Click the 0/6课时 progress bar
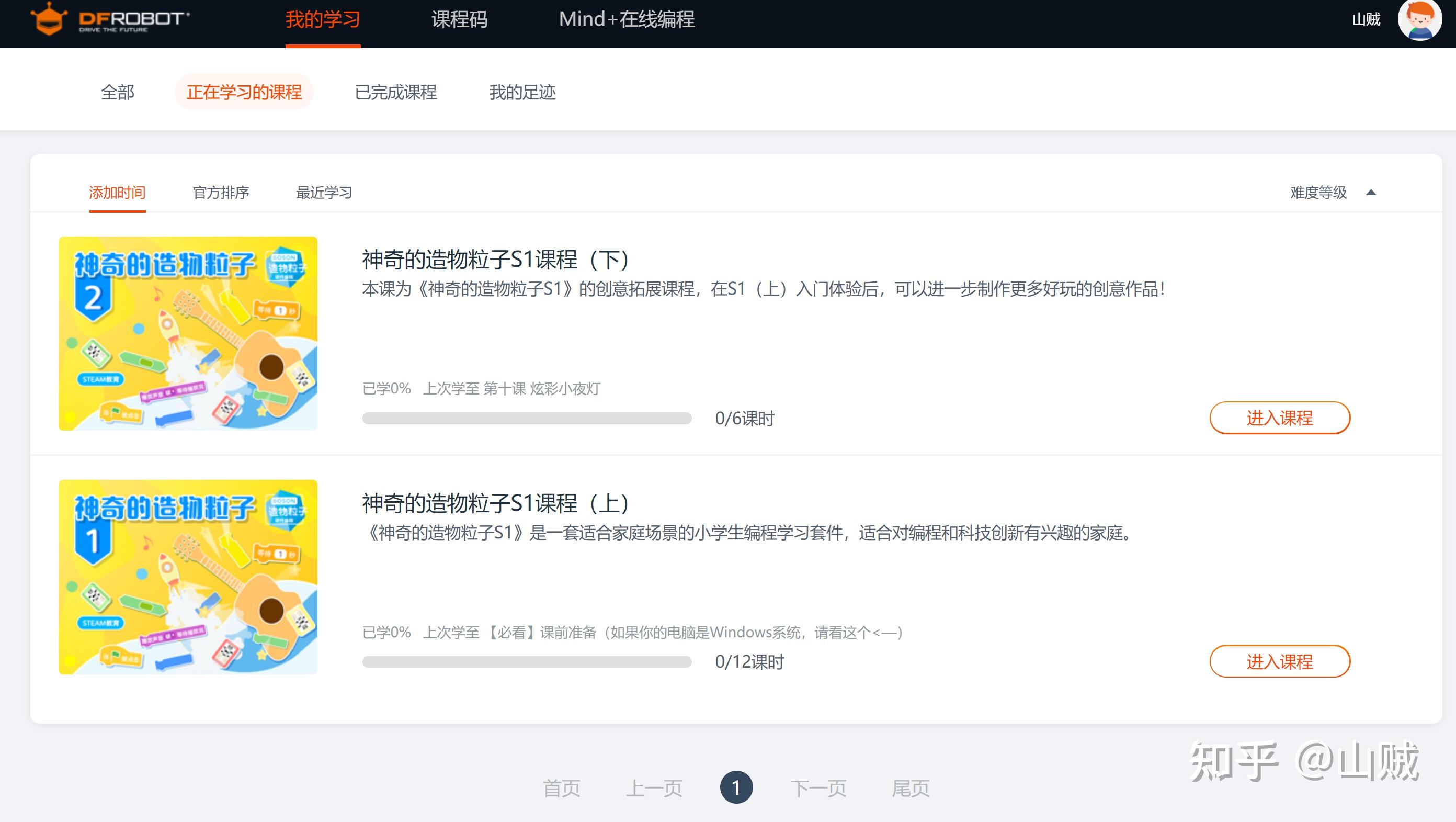The width and height of the screenshot is (1456, 822). click(527, 419)
